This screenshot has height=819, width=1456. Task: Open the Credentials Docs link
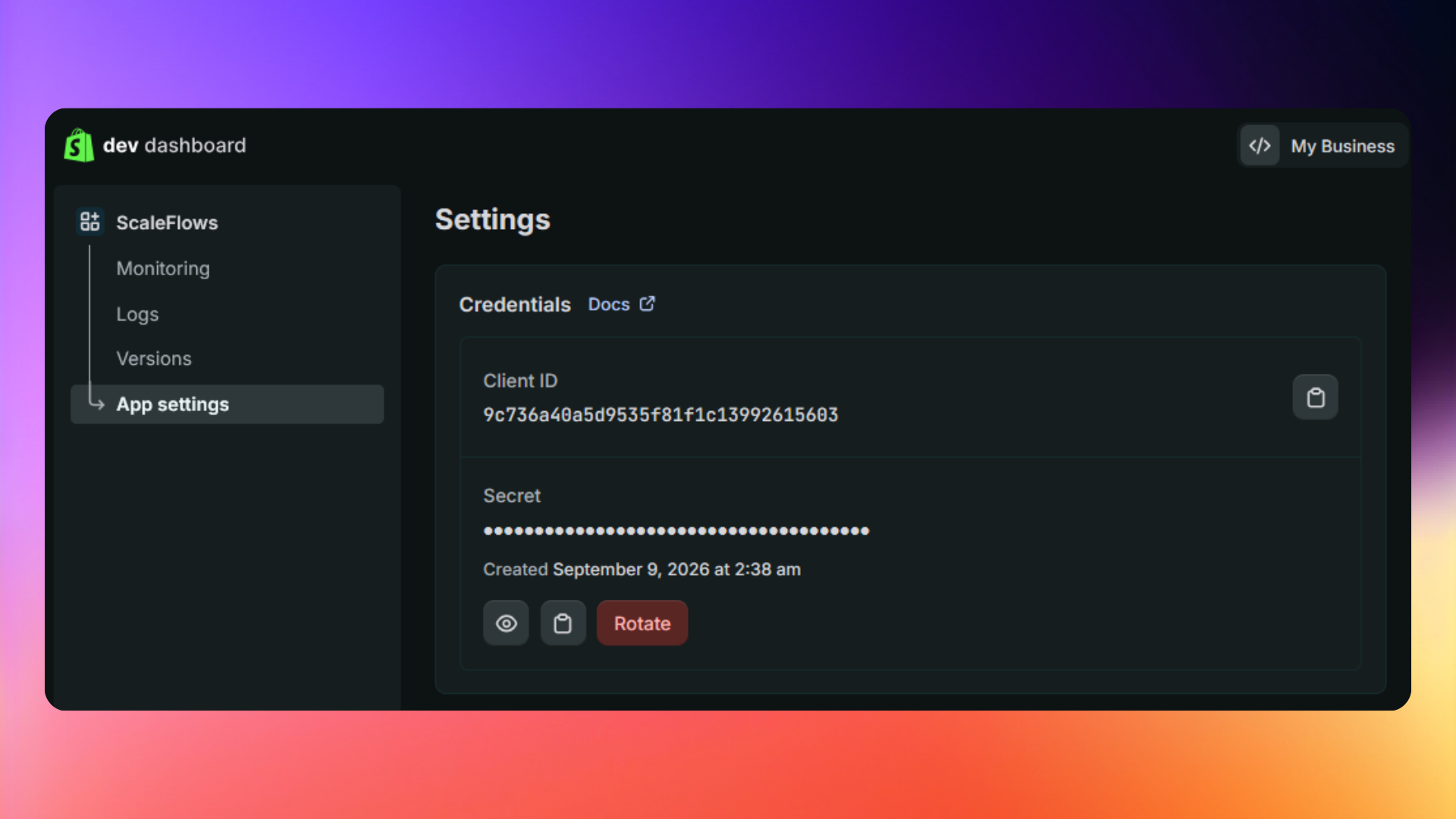coord(621,304)
